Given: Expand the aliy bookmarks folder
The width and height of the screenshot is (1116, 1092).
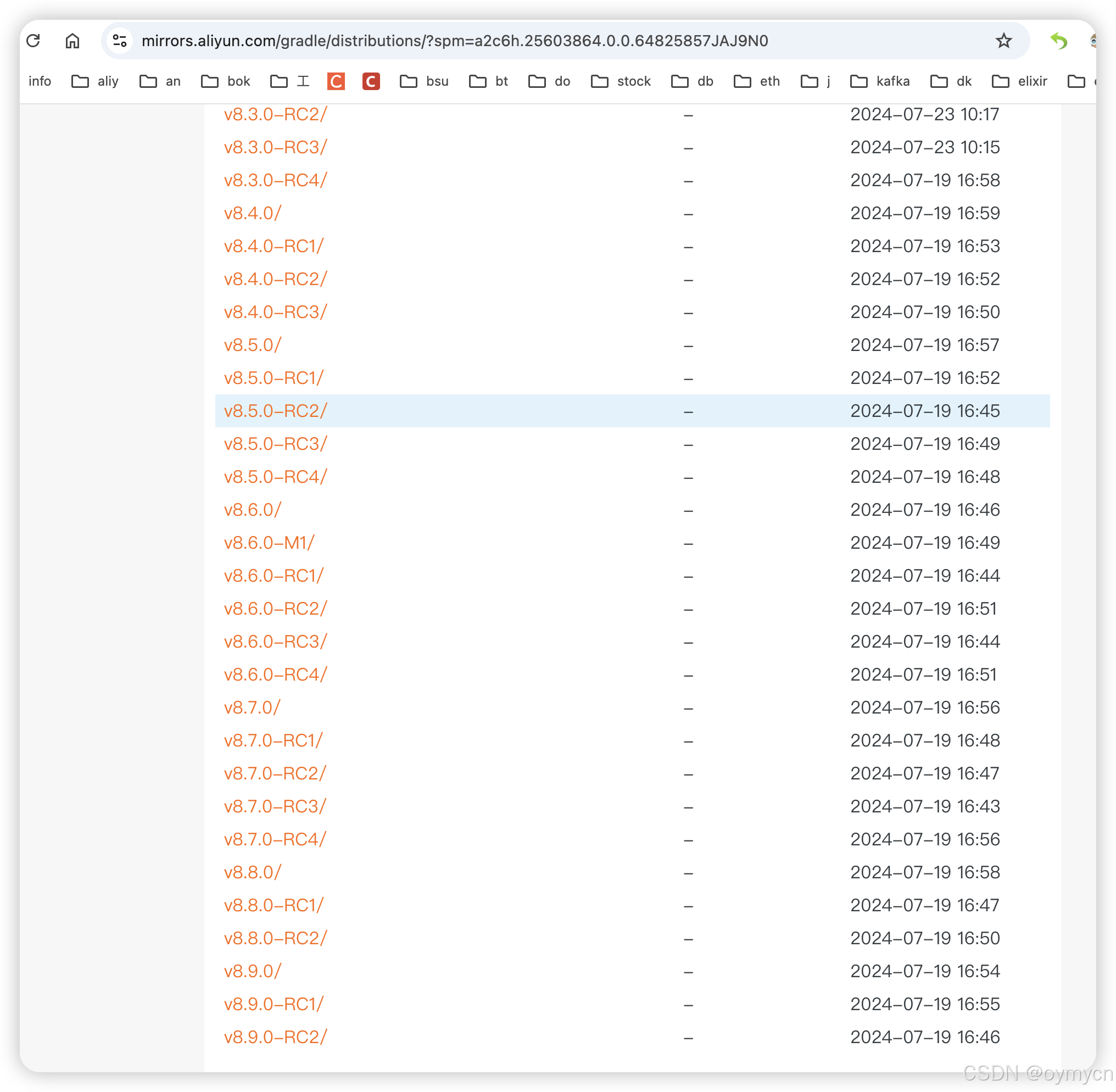Looking at the screenshot, I should pyautogui.click(x=95, y=81).
